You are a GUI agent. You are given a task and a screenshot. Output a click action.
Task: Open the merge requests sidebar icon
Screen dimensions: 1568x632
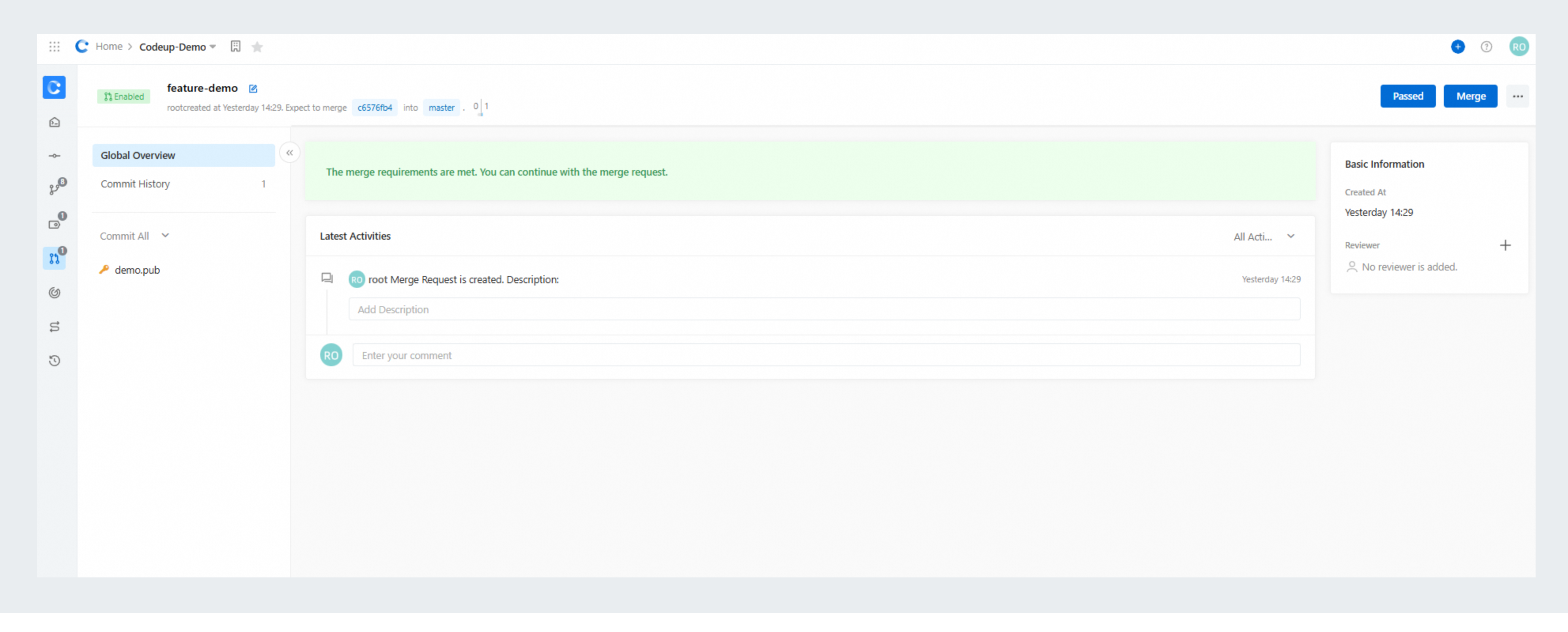pos(54,259)
